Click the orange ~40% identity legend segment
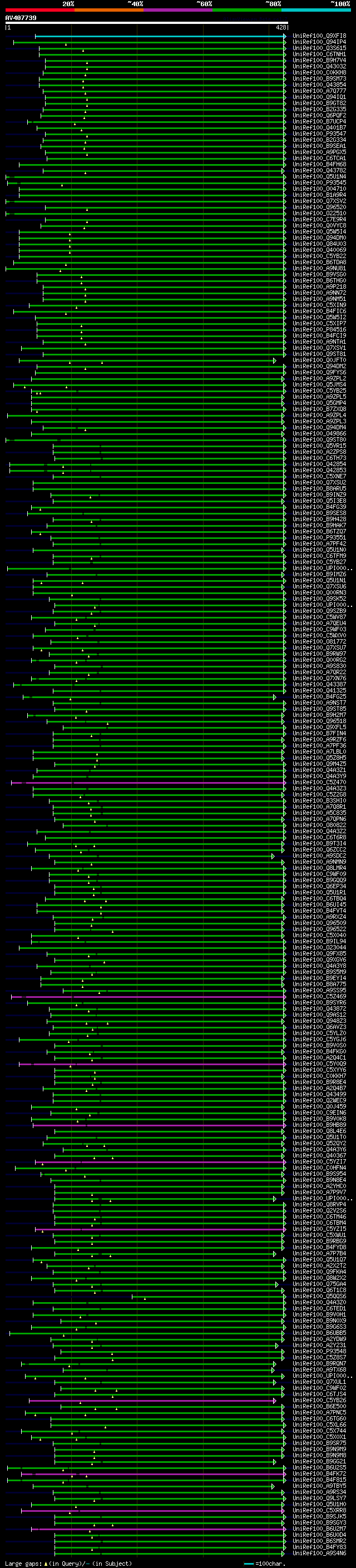Viewport: 356px width, 1568px height. click(109, 10)
